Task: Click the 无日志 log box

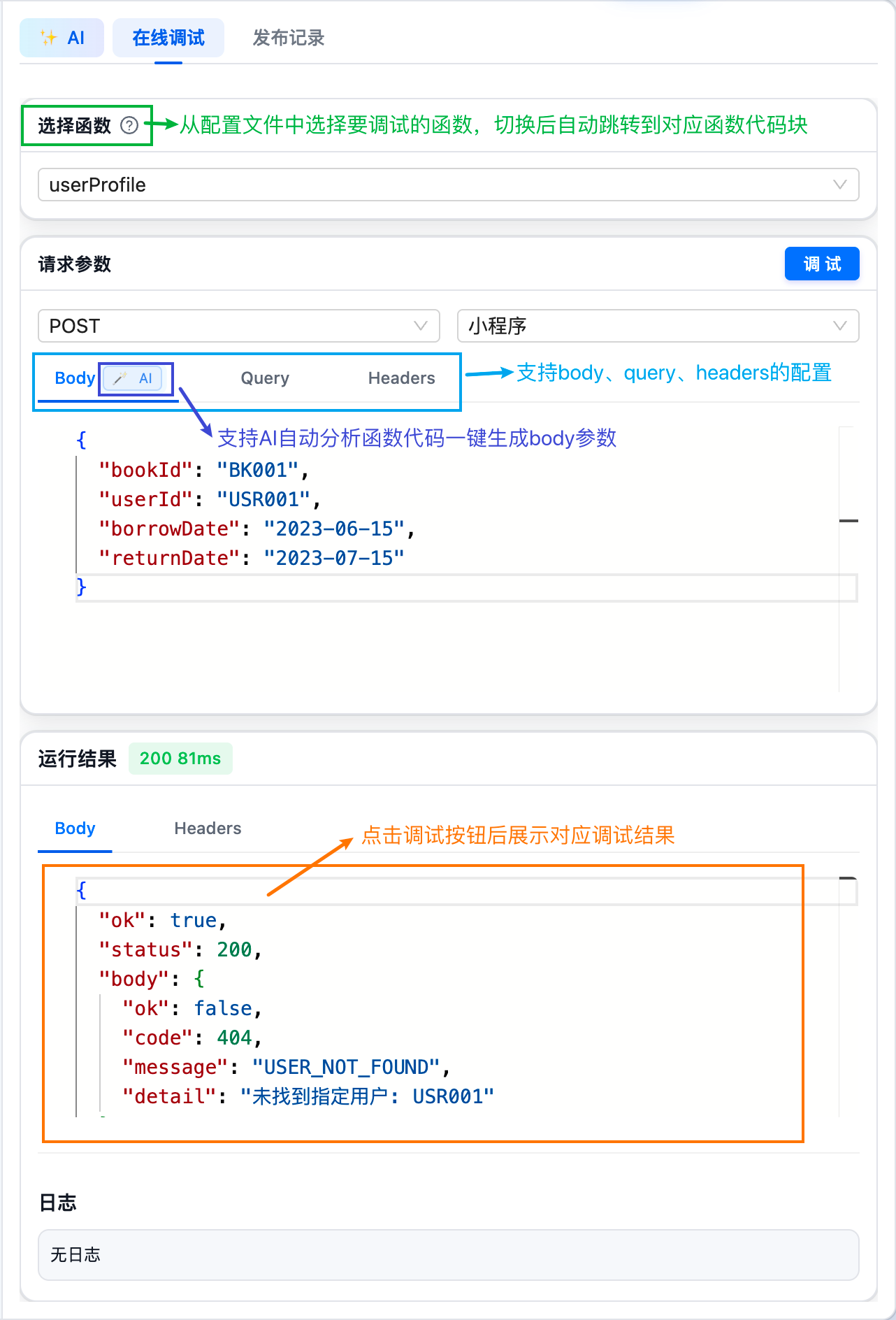Action: tap(448, 1255)
